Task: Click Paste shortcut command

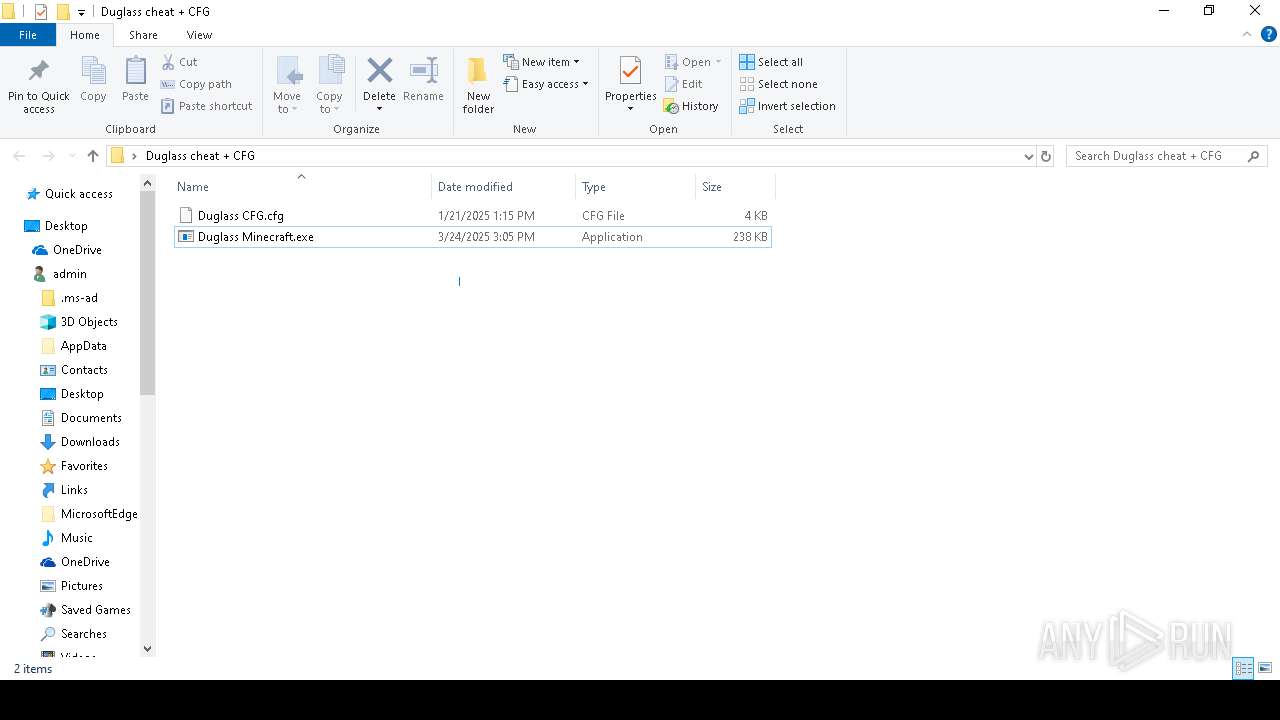Action: click(207, 106)
